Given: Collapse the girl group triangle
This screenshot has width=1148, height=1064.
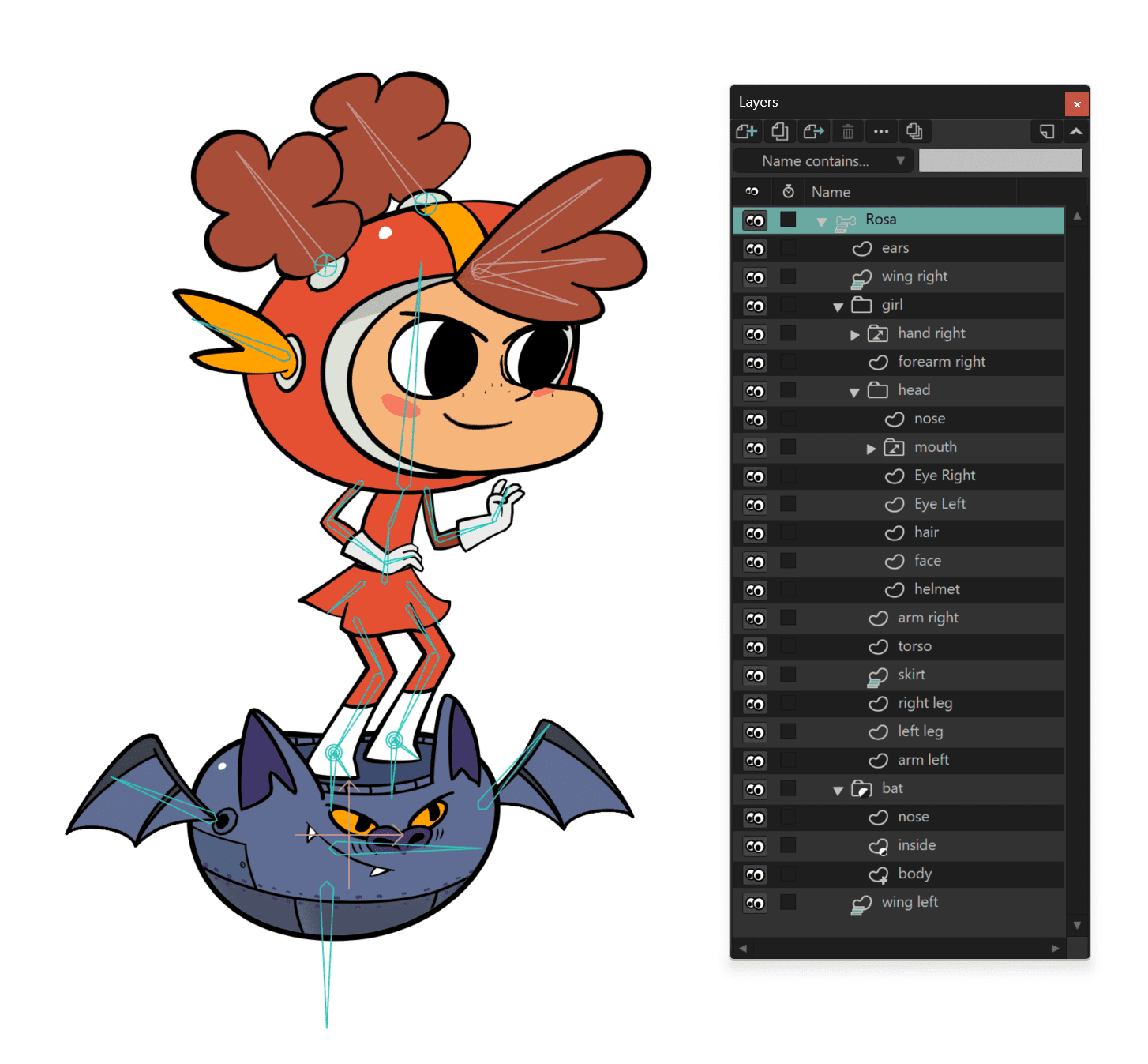Looking at the screenshot, I should tap(838, 306).
